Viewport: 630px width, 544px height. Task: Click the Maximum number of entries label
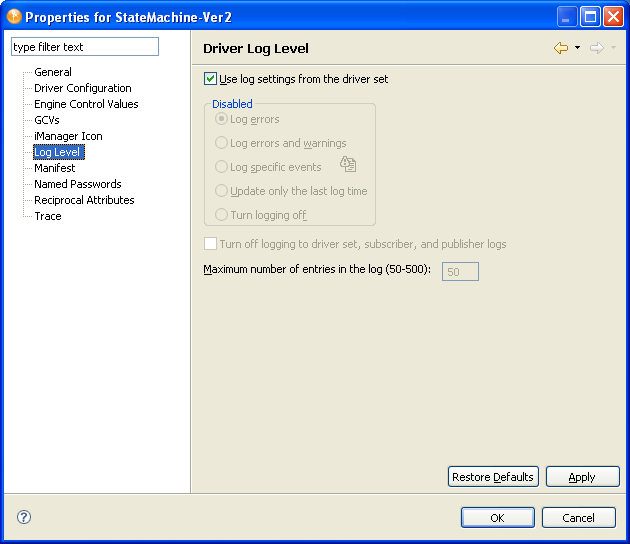(x=317, y=269)
